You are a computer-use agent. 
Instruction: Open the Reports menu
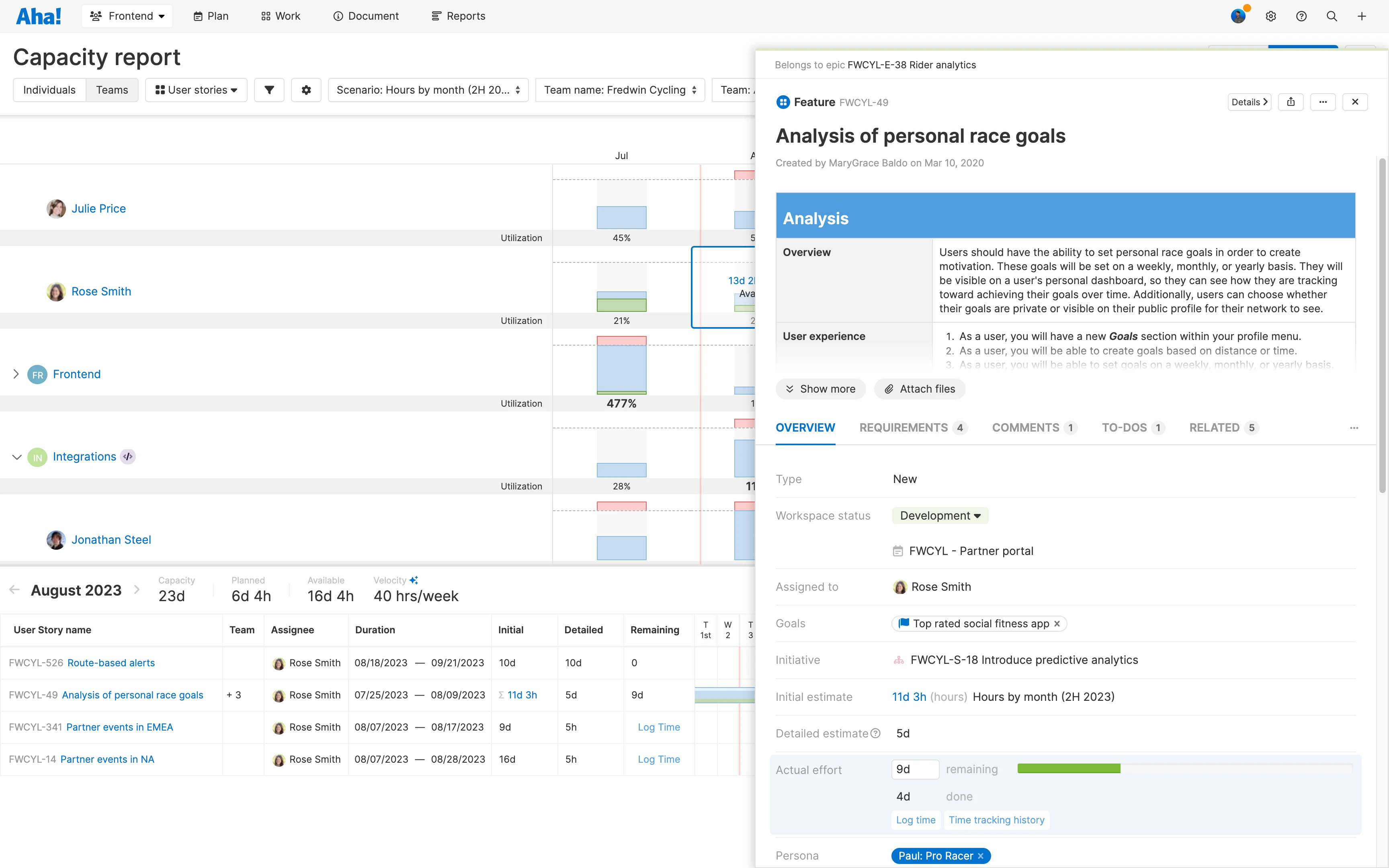458,16
